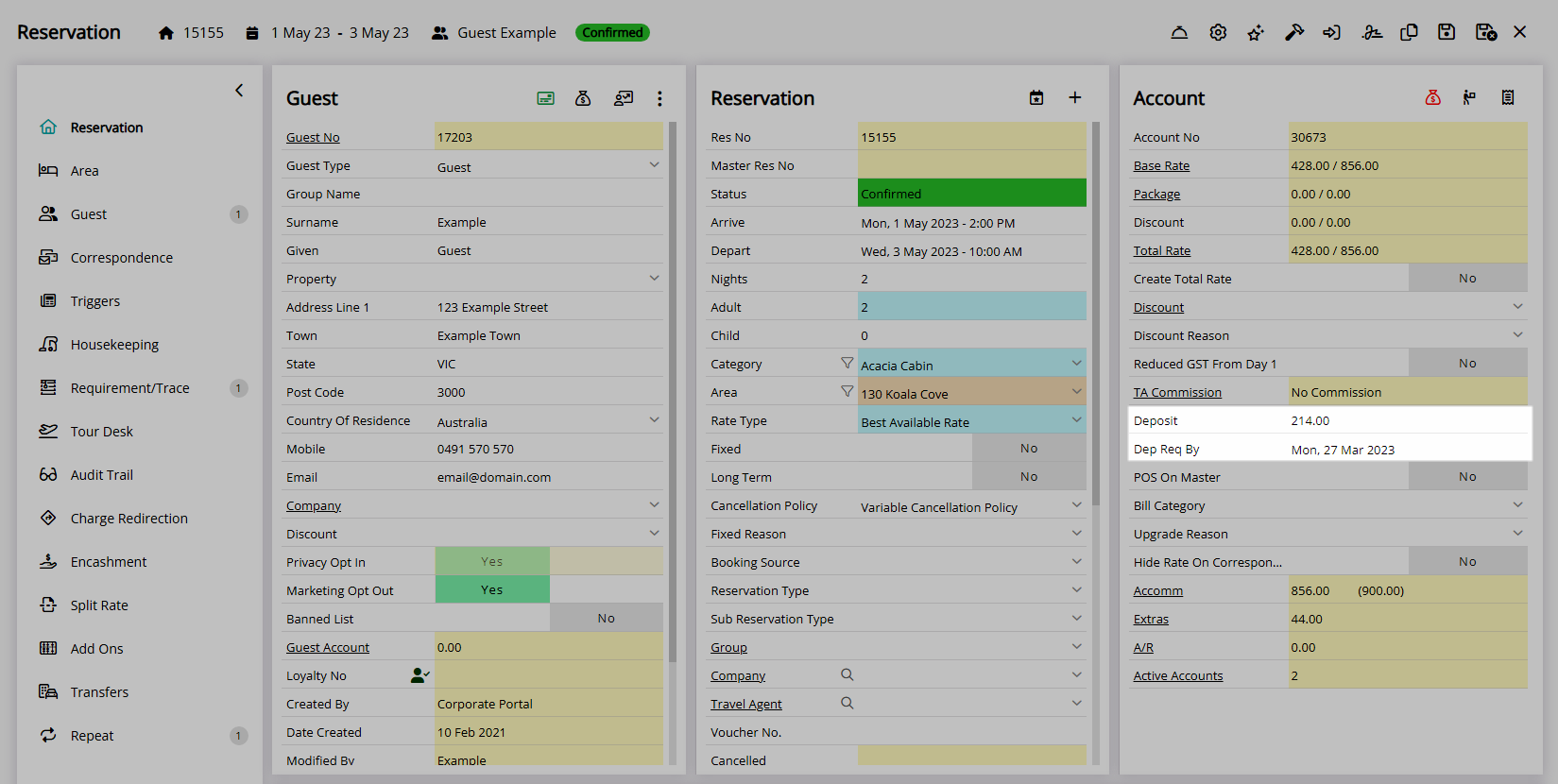Click the plus icon in the Reservation panel

coord(1074,98)
